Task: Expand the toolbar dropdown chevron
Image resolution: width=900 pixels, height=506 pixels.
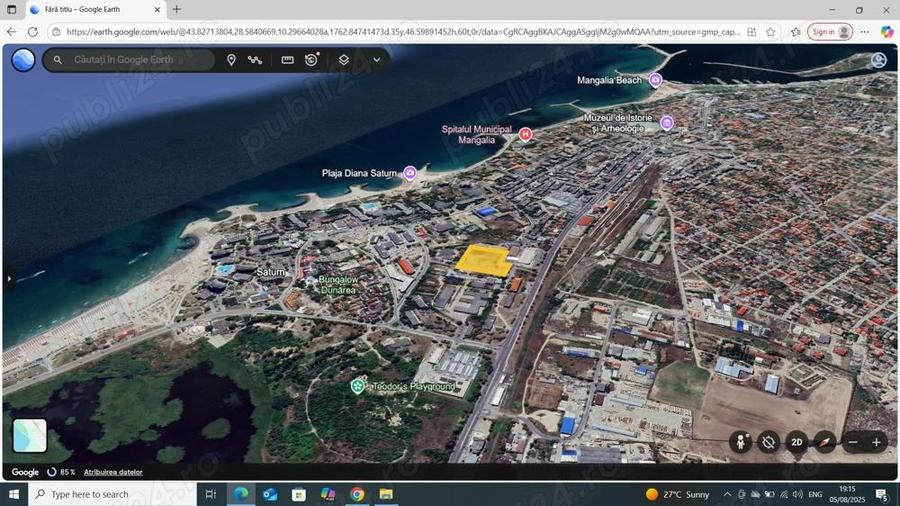Action: point(377,60)
